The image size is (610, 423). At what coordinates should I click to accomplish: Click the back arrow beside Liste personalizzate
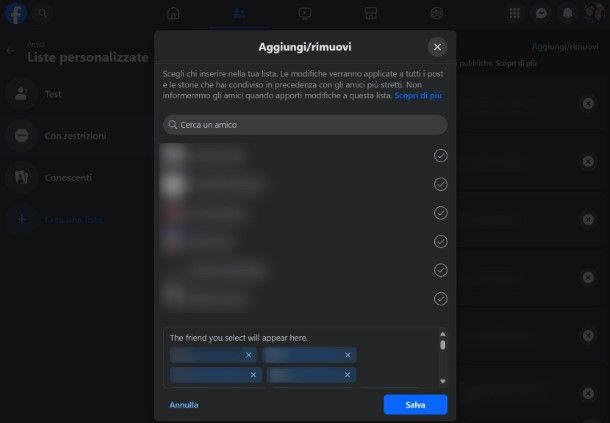tap(11, 51)
